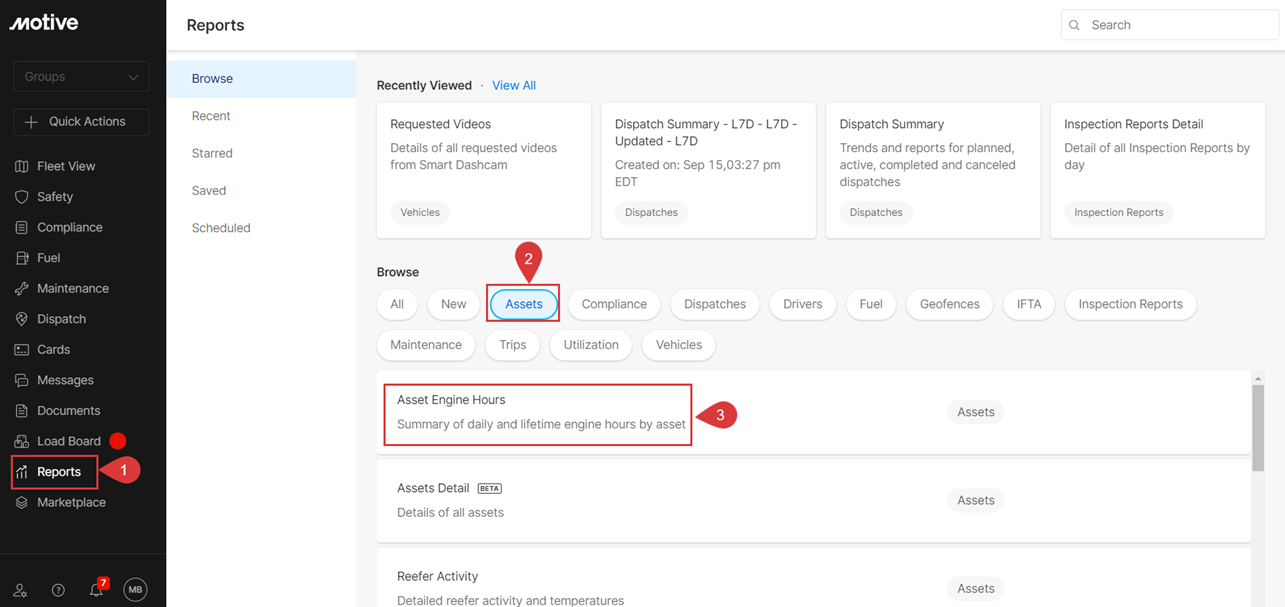The height and width of the screenshot is (607, 1285).
Task: Open the Fleet View map icon
Action: tap(22, 166)
